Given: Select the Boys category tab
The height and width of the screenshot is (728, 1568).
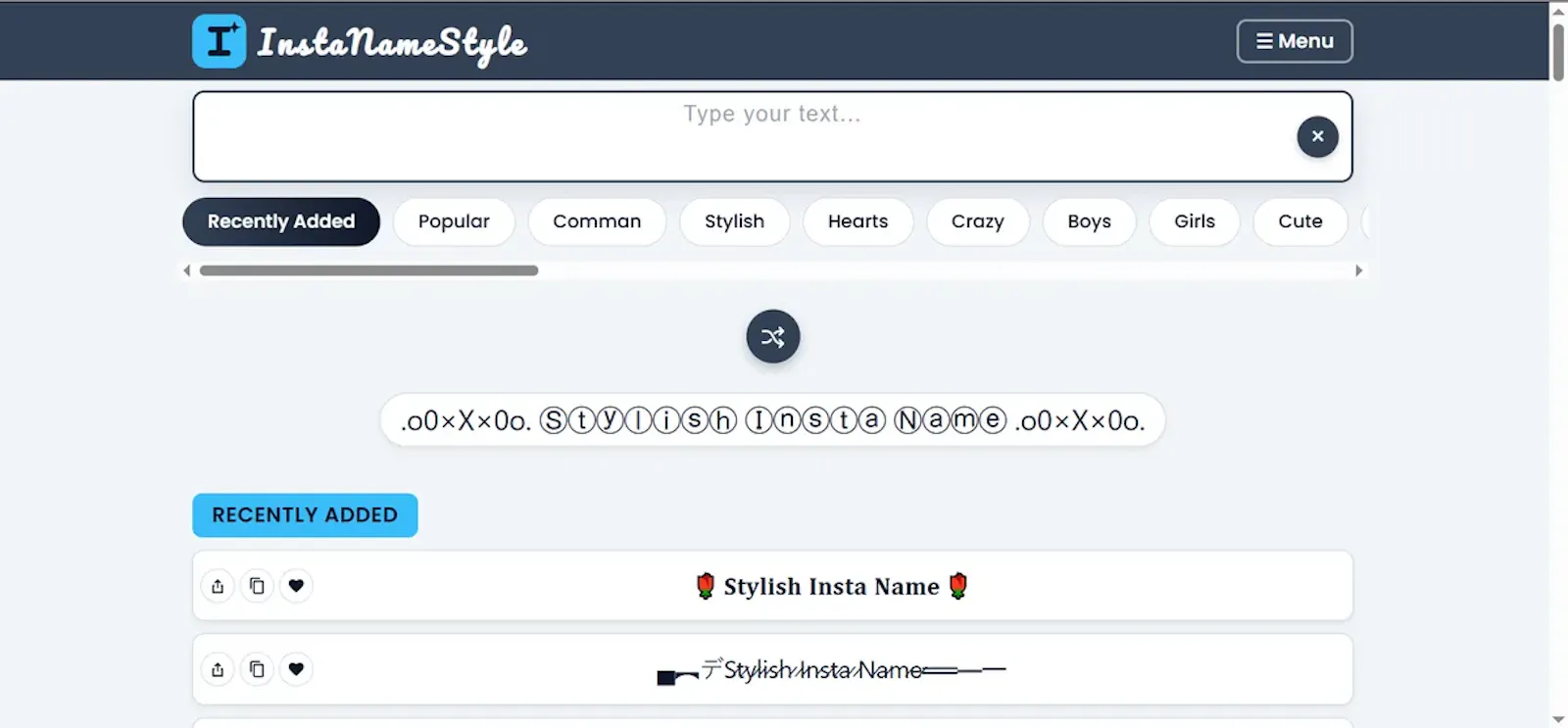Looking at the screenshot, I should 1089,221.
